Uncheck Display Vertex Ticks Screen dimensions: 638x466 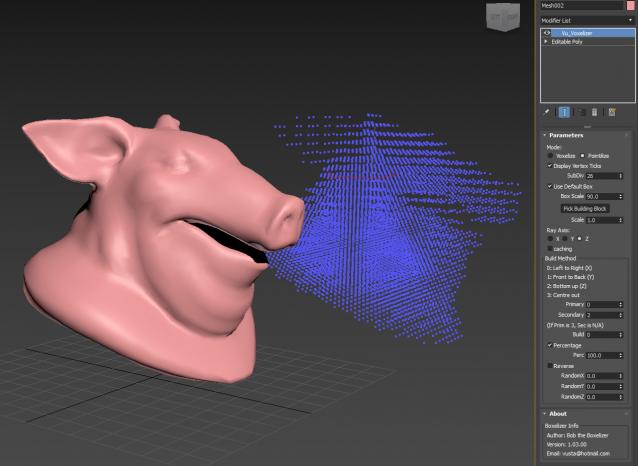click(550, 166)
